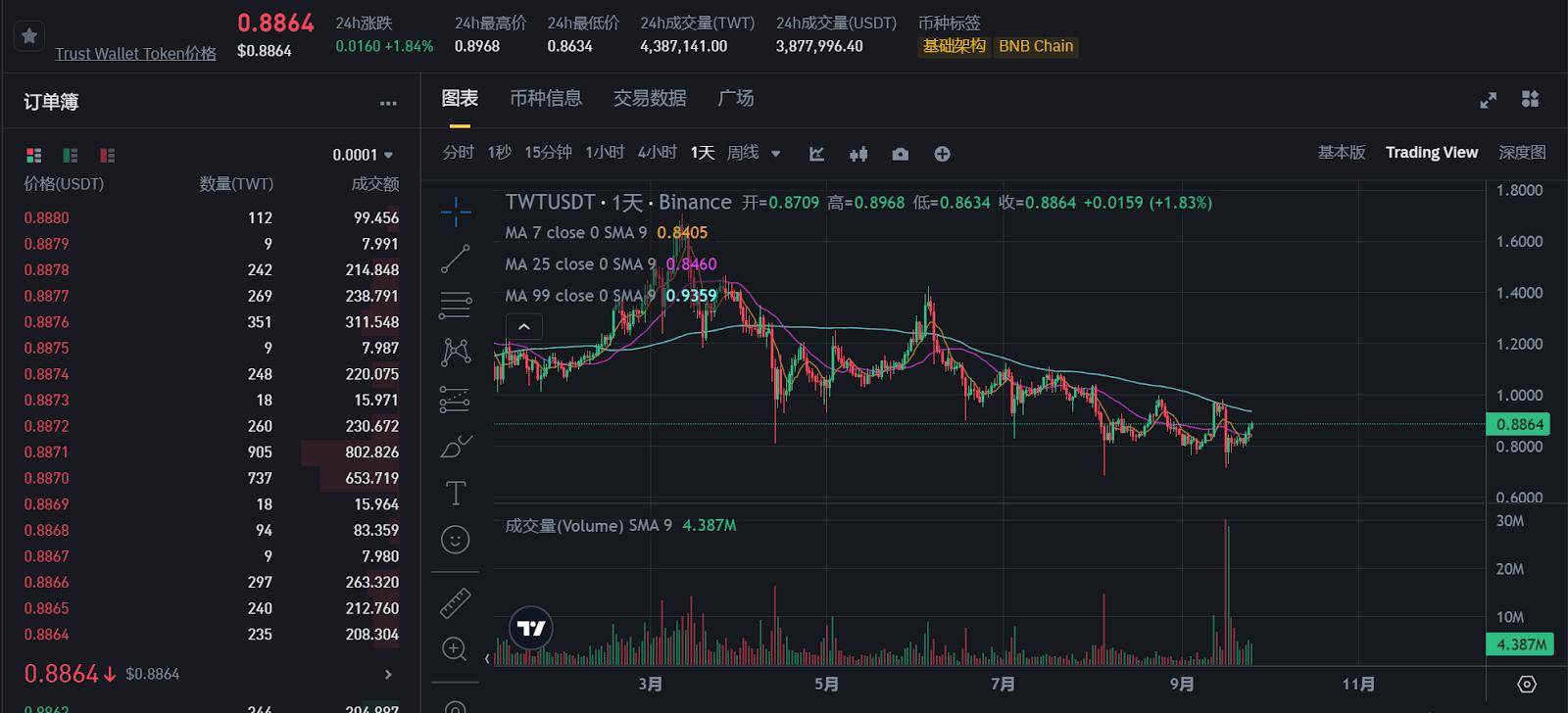Select the 1小时 interval
Image resolution: width=1568 pixels, height=713 pixels.
pos(605,153)
